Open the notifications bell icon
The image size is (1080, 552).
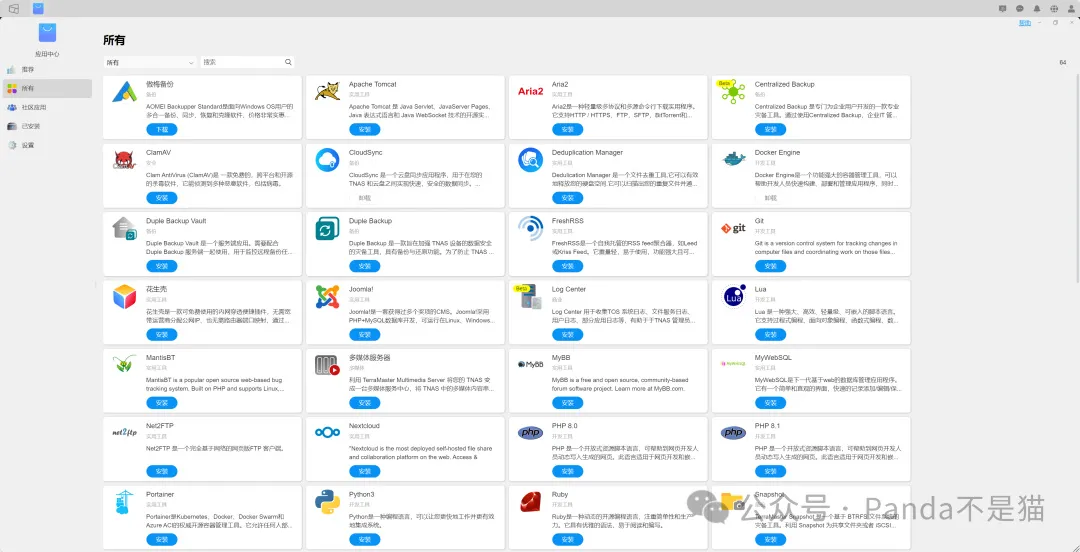pyautogui.click(x=1037, y=8)
